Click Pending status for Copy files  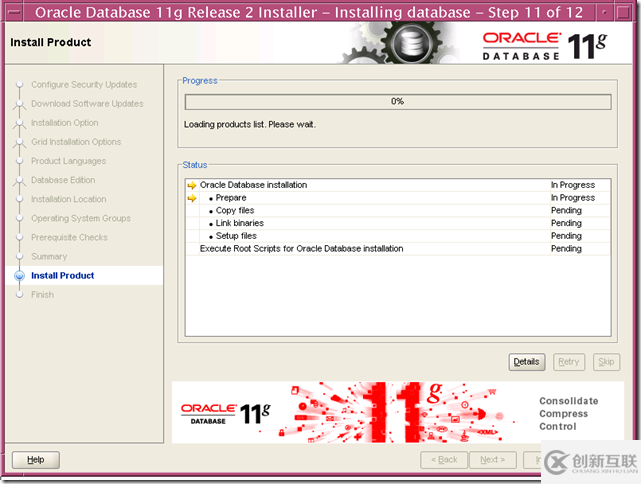click(x=566, y=211)
